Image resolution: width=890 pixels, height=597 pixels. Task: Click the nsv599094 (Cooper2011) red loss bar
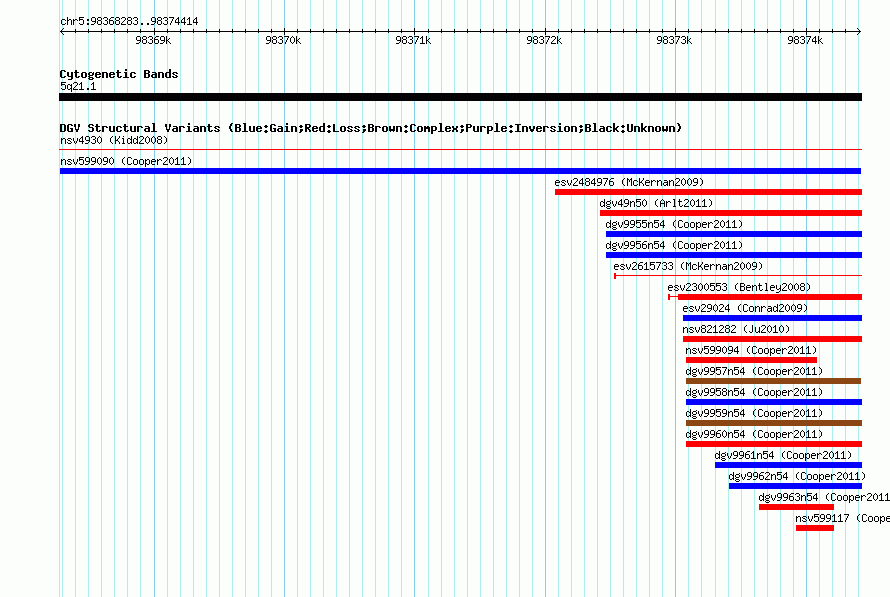pyautogui.click(x=752, y=360)
